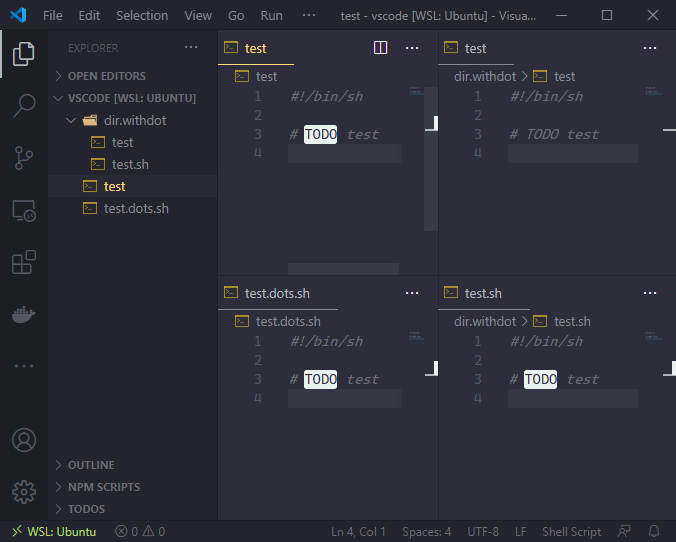Viewport: 676px width, 542px height.
Task: Click the test breadcrumb in top-left editor
Action: coord(256,76)
